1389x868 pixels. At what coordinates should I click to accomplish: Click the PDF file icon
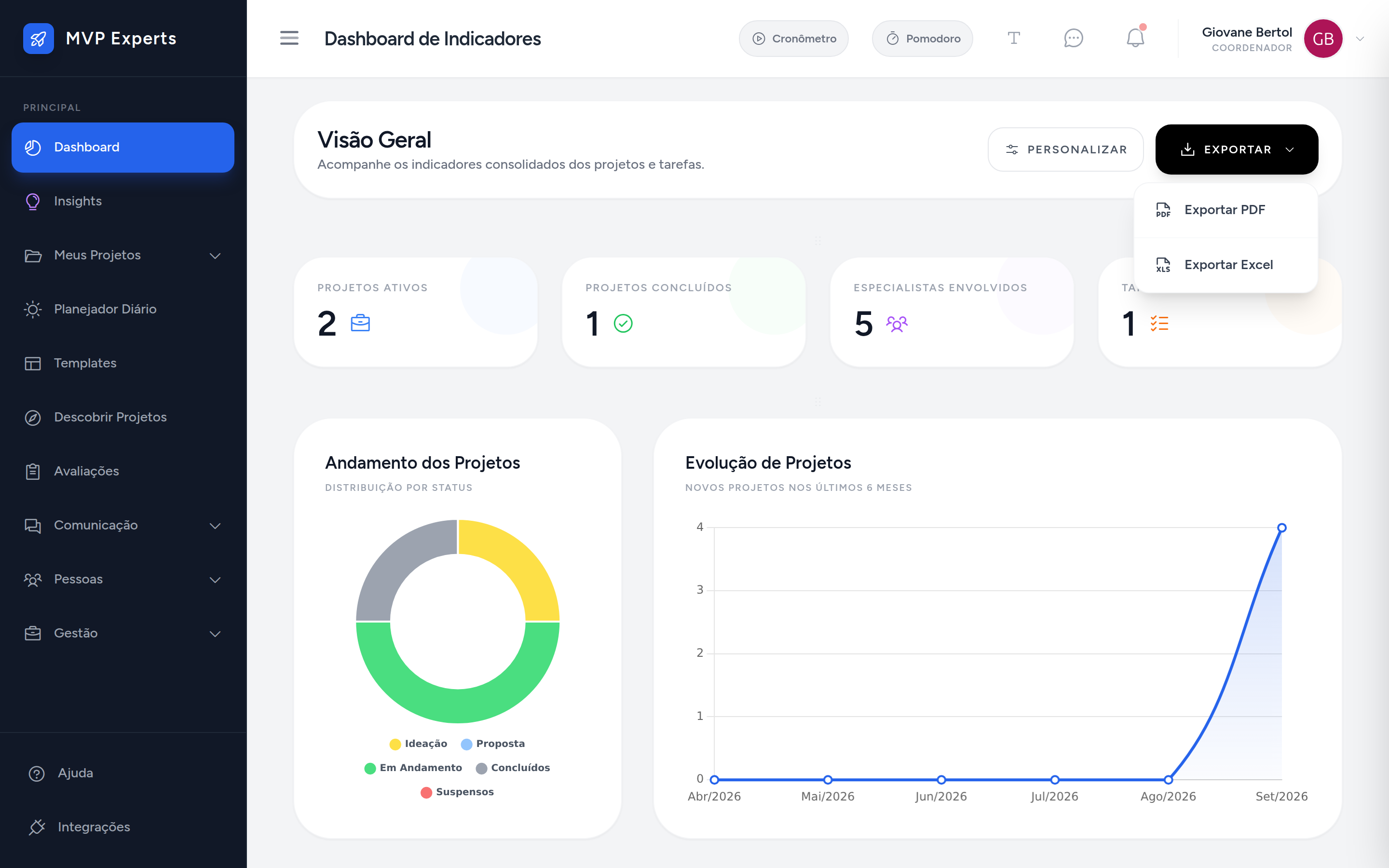(x=1163, y=210)
